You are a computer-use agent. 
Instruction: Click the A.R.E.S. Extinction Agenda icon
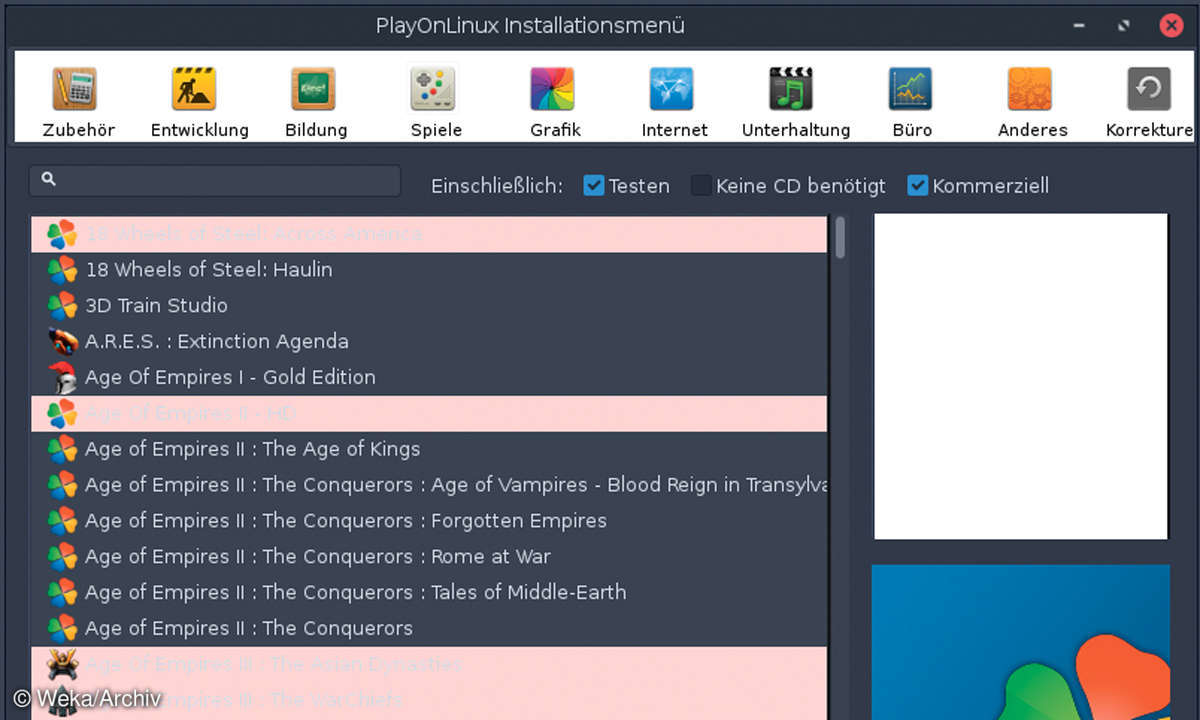[x=62, y=342]
